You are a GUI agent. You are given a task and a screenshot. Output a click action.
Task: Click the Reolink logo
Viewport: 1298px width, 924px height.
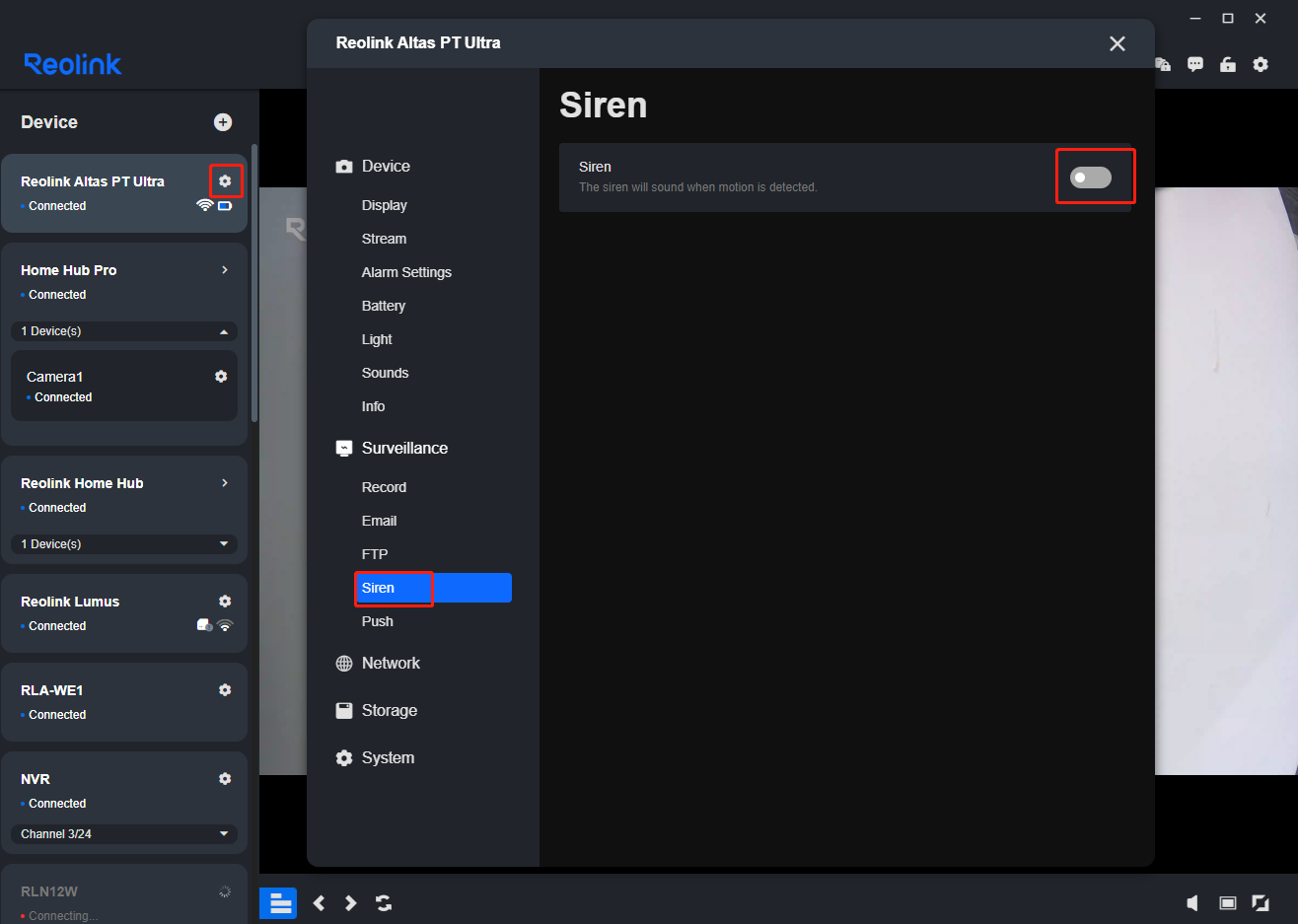[73, 64]
